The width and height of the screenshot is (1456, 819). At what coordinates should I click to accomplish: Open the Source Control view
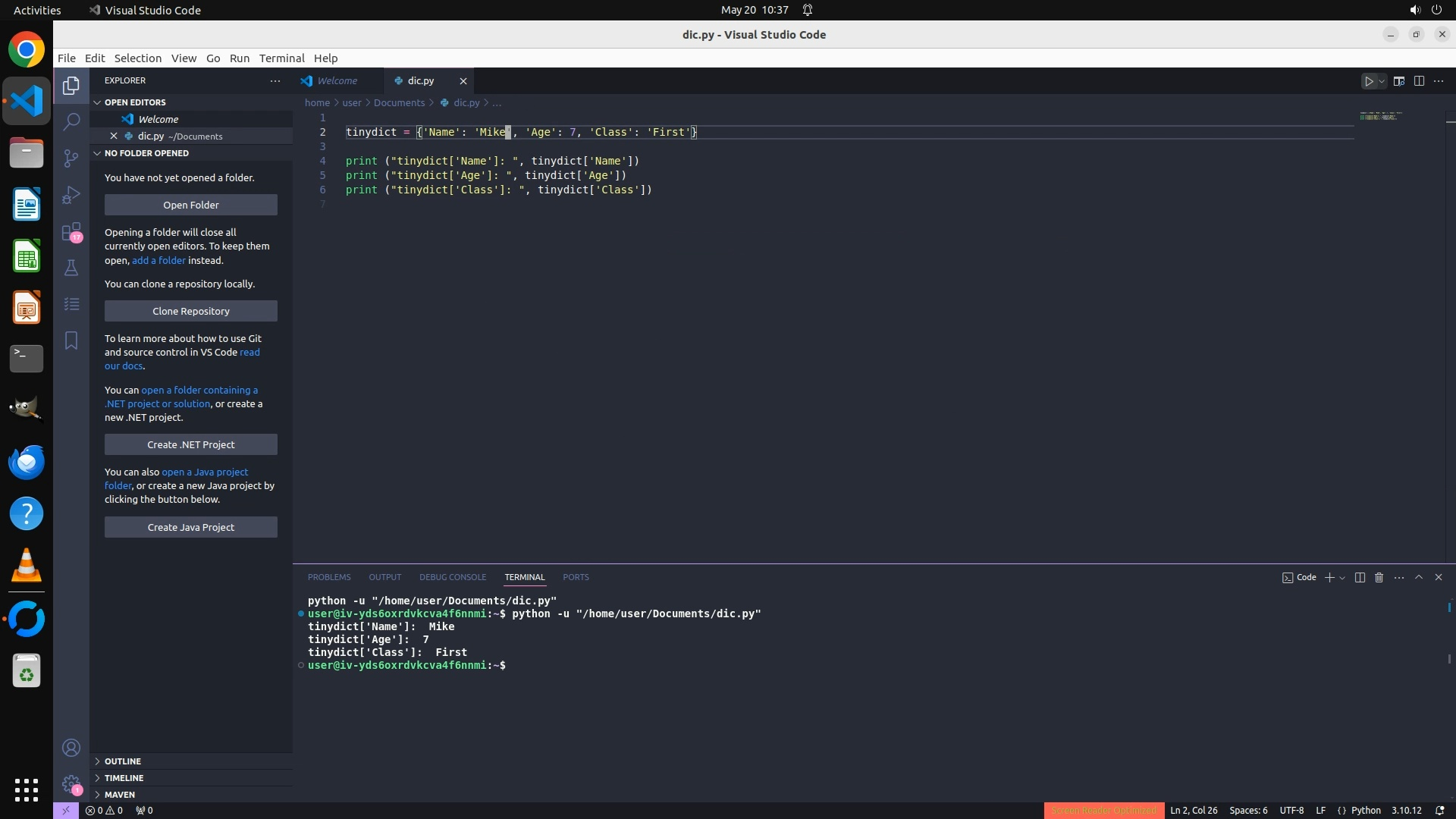[71, 158]
